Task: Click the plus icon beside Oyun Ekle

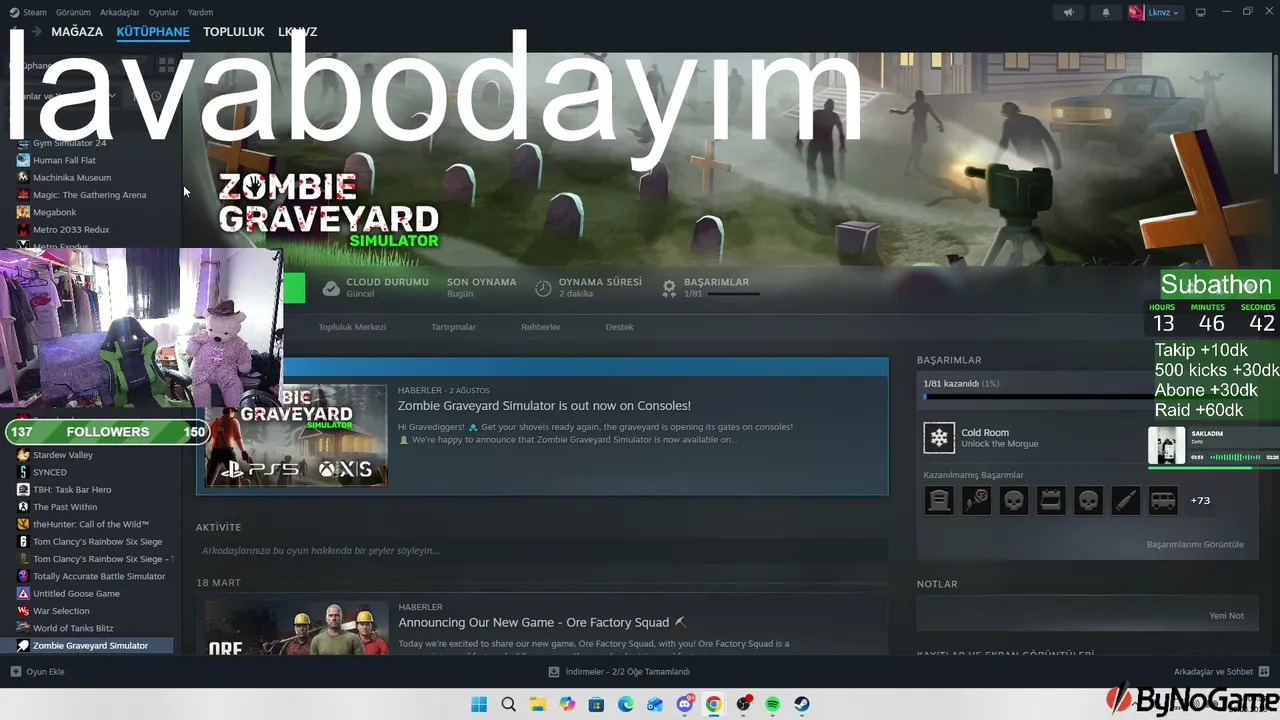Action: tap(16, 672)
